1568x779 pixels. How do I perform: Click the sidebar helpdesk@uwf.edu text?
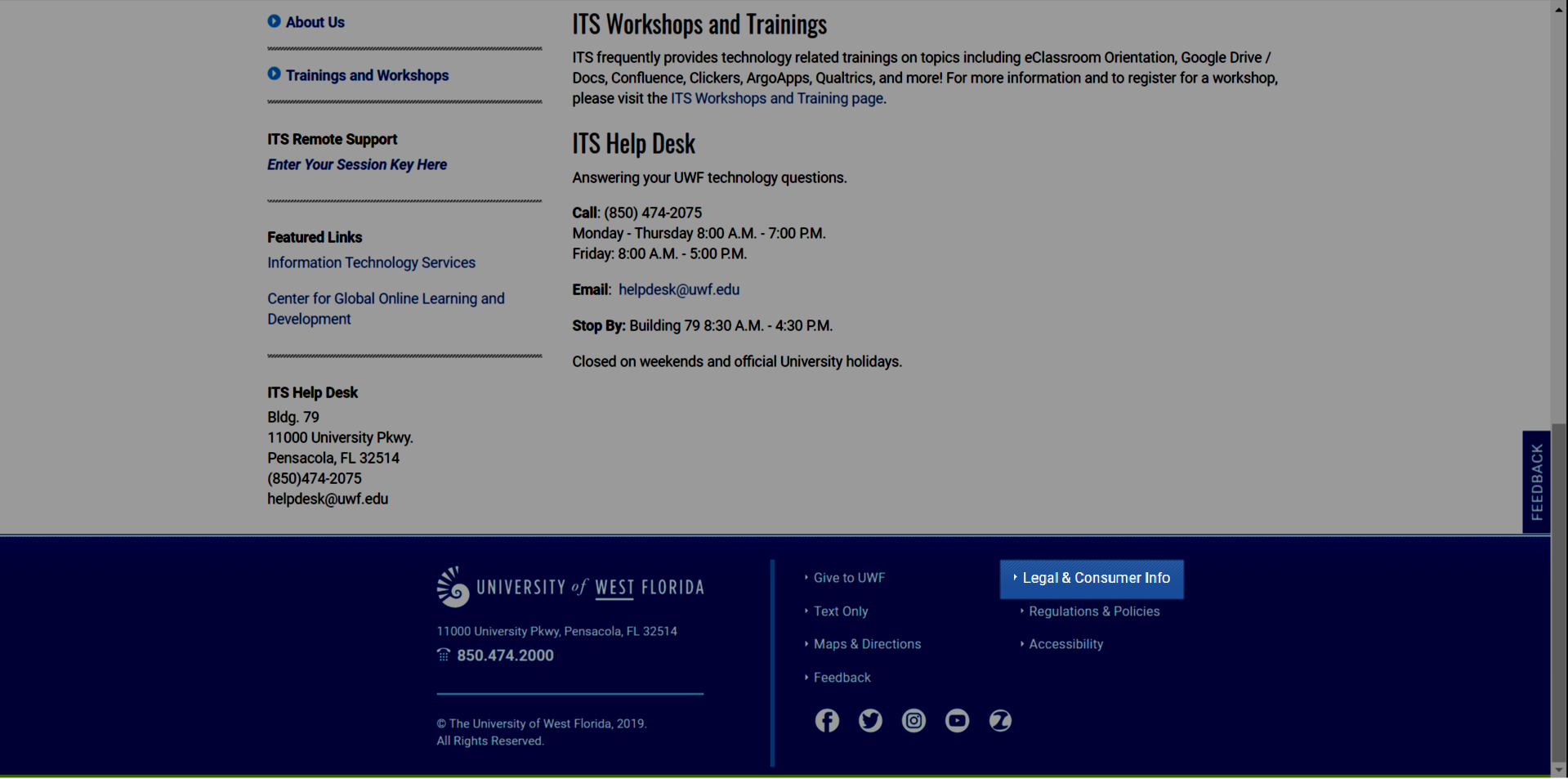[x=328, y=499]
